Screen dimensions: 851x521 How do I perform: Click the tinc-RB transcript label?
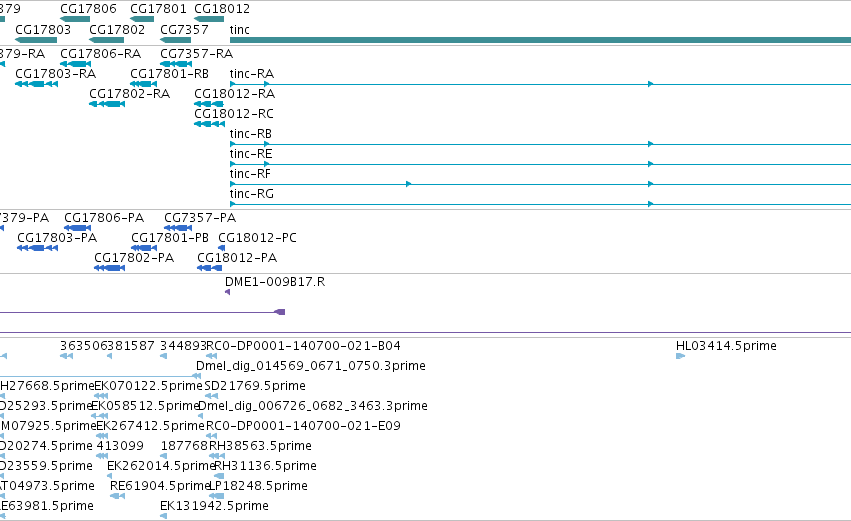[x=251, y=134]
